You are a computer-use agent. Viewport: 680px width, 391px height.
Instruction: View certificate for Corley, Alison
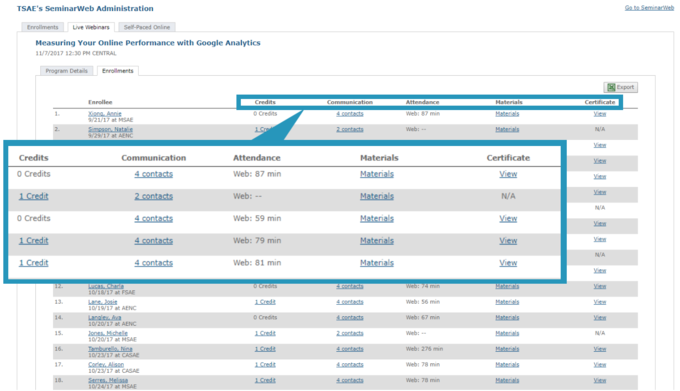pyautogui.click(x=600, y=364)
